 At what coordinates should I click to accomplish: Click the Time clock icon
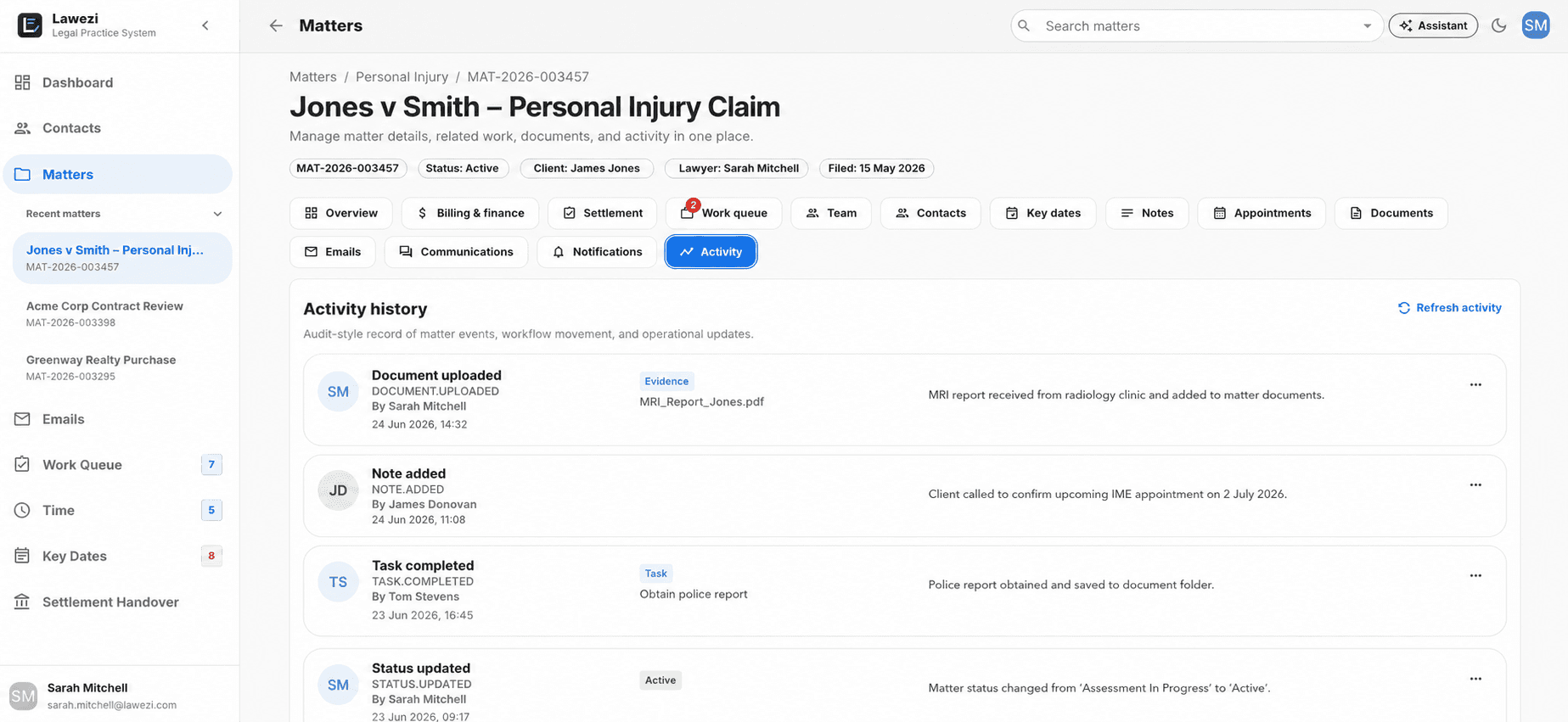pos(23,510)
